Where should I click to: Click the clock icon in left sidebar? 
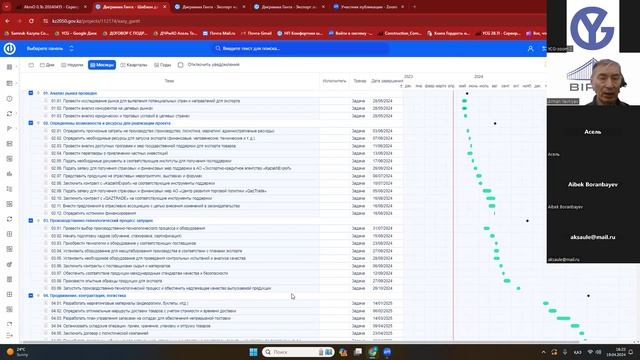9,99
